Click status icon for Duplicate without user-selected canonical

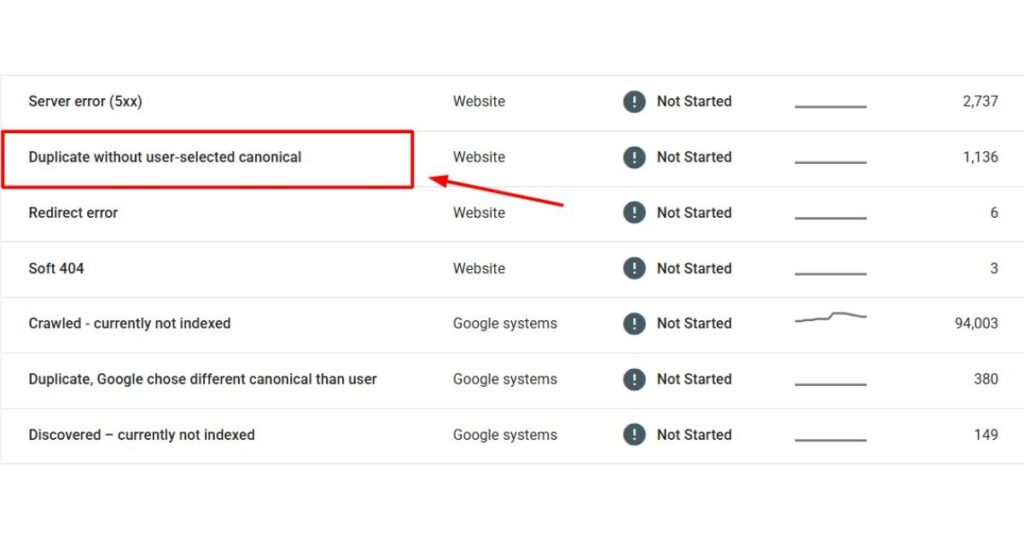634,157
